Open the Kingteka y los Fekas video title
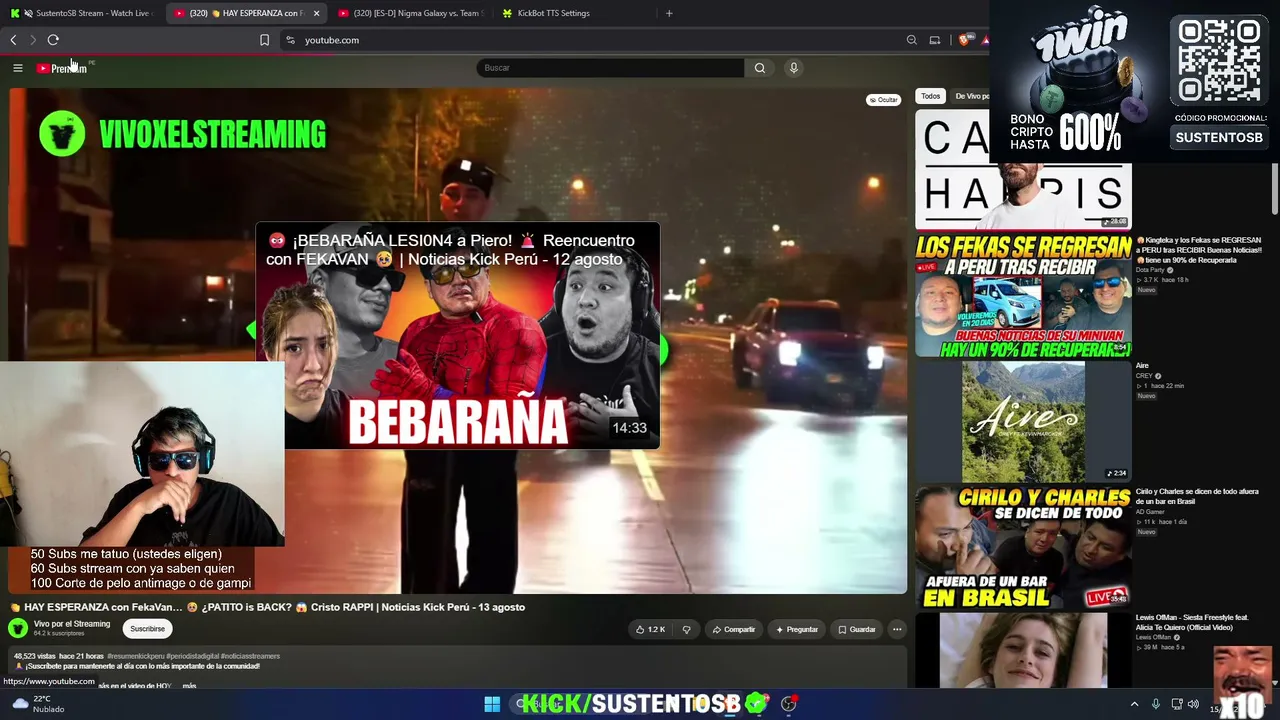This screenshot has height=720, width=1280. pos(1199,250)
